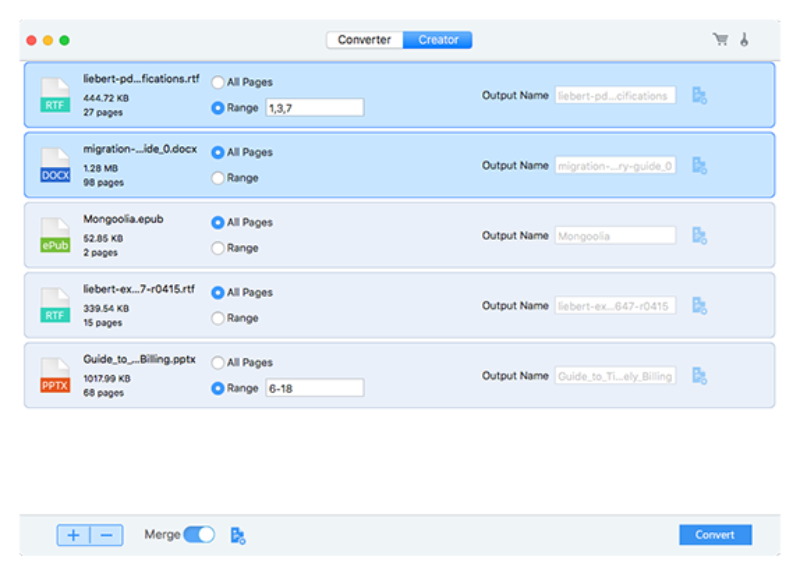Switch to the Creator tab
The height and width of the screenshot is (574, 800).
pos(438,40)
